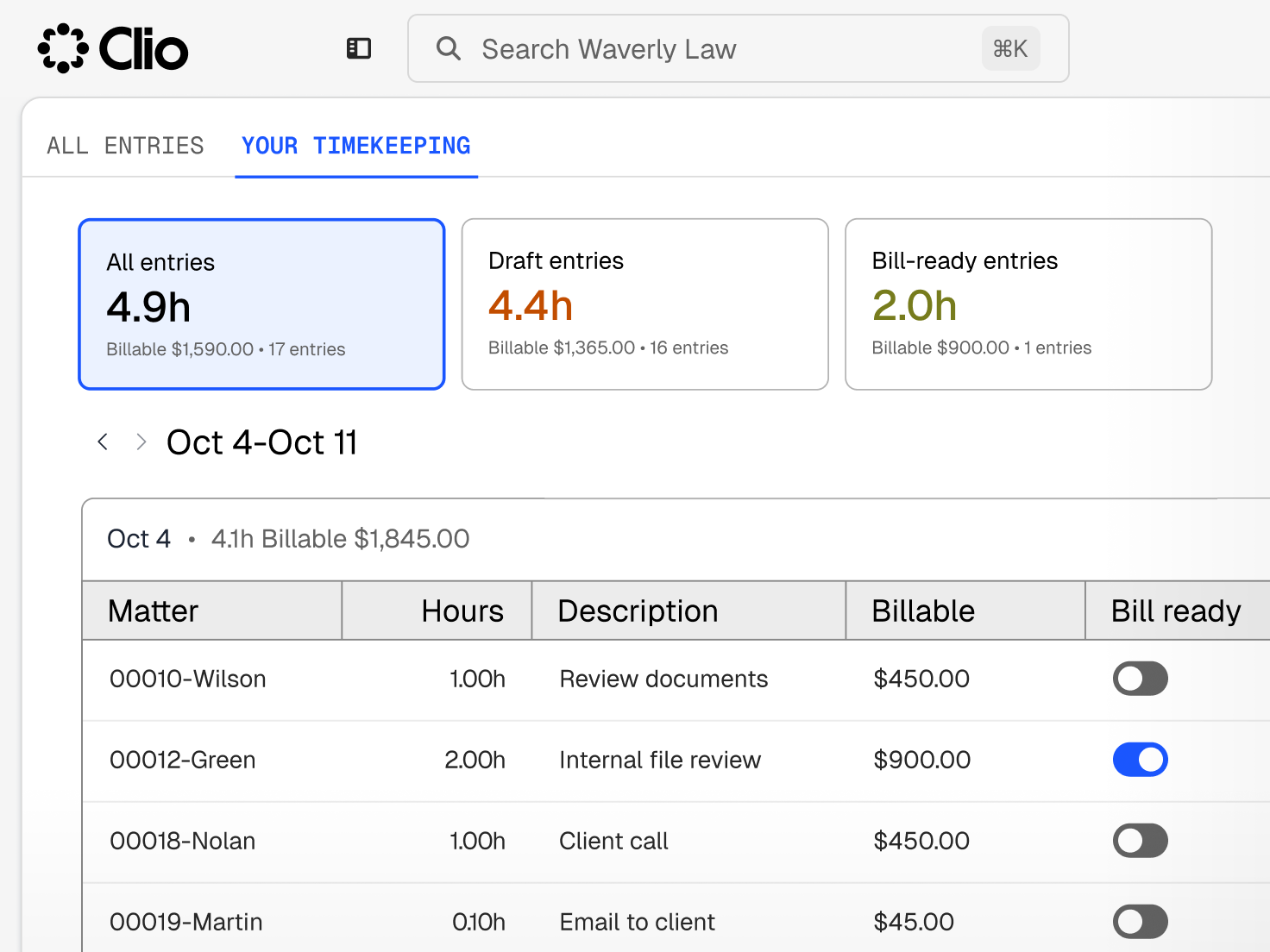Click the Hours column header
The height and width of the screenshot is (952, 1270).
coord(437,611)
